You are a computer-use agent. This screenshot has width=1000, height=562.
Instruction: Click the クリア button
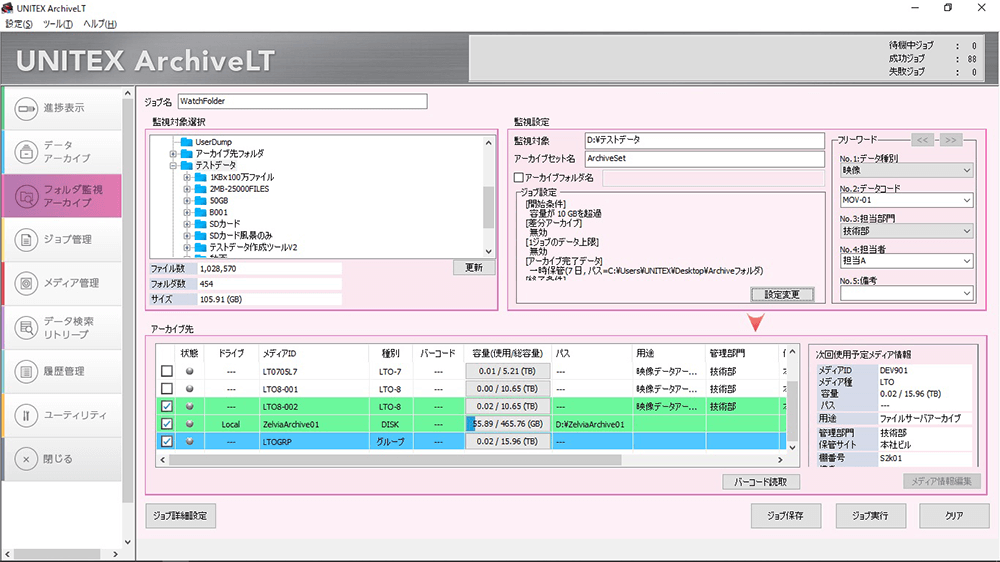click(954, 516)
